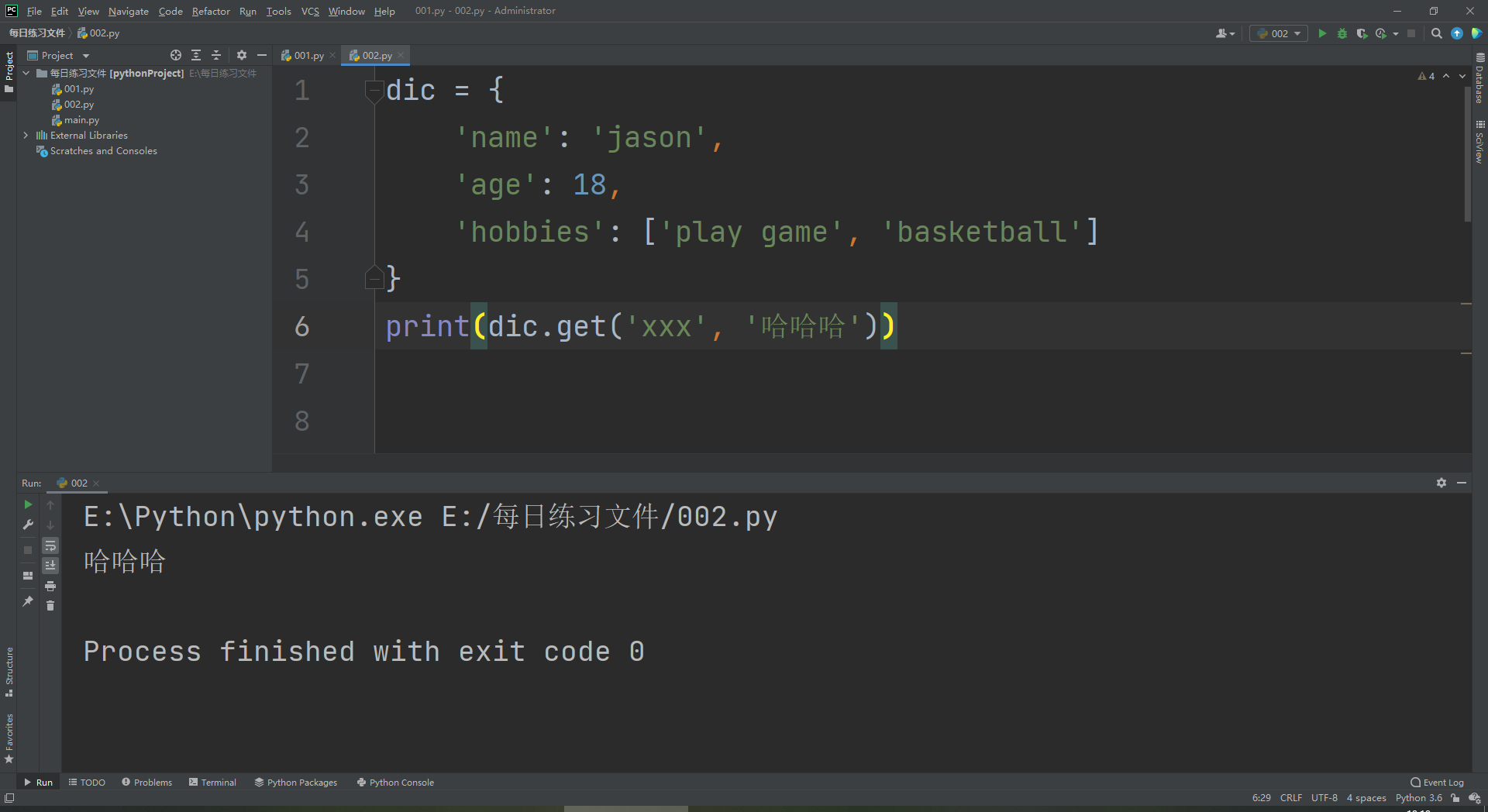Click the JetBrains Space icon at top right
The height and width of the screenshot is (812, 1488).
point(1476,33)
